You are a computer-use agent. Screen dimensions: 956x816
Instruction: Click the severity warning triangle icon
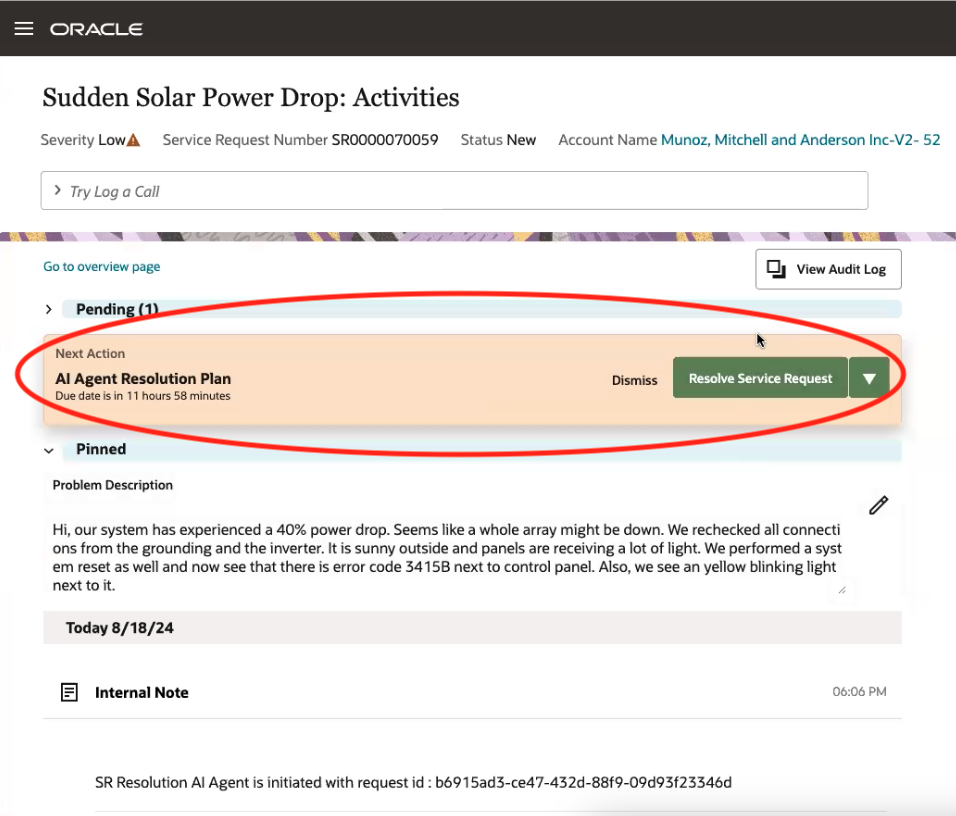[133, 140]
